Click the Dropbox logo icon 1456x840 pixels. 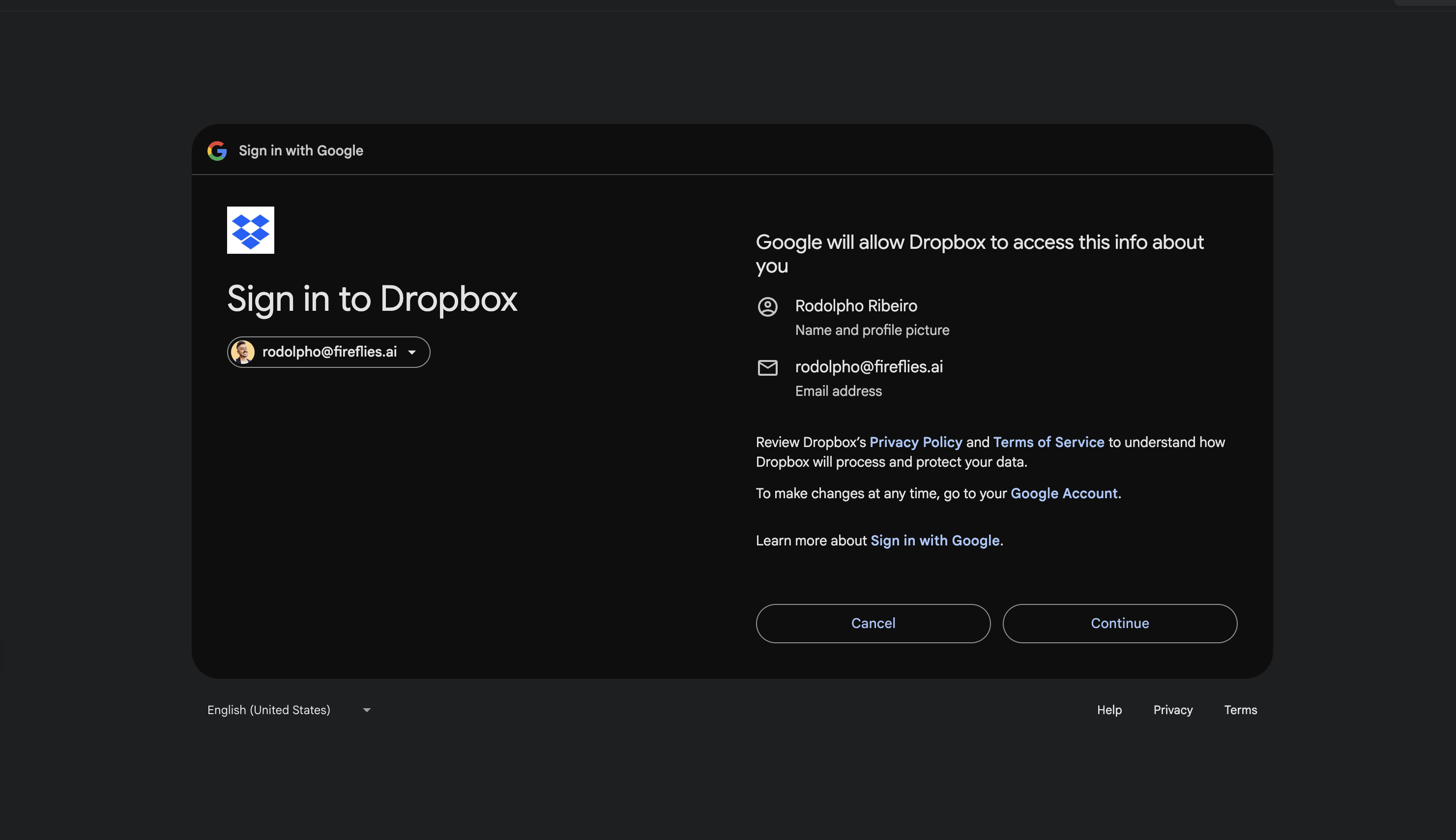250,230
